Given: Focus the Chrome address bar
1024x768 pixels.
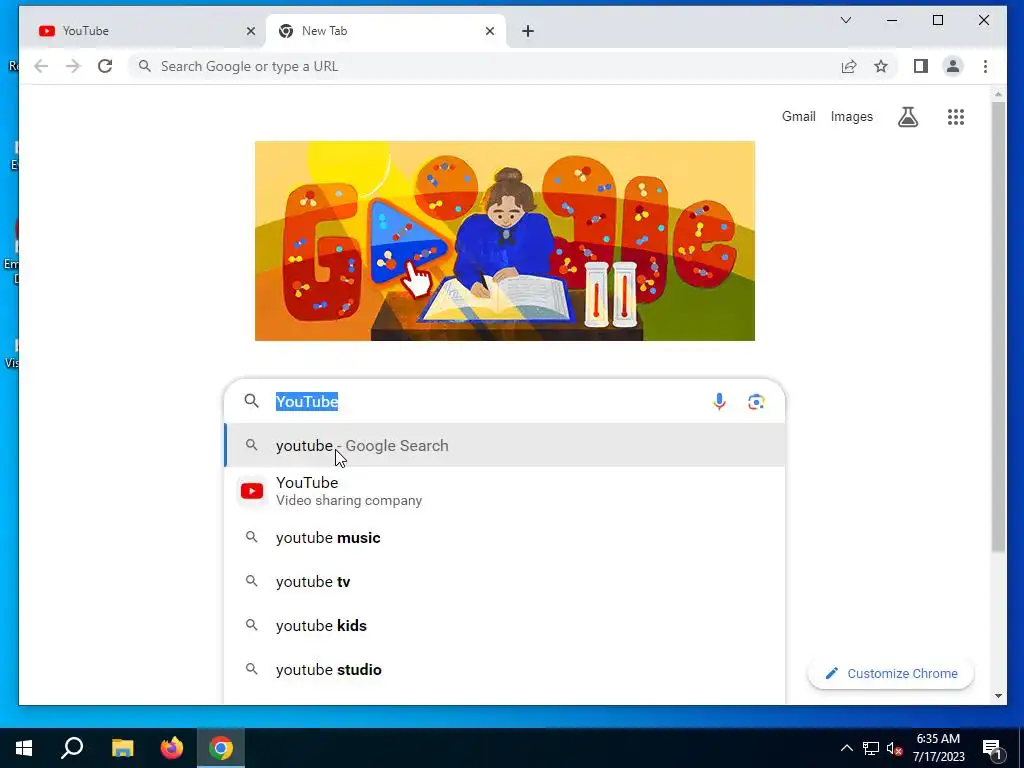Looking at the screenshot, I should [x=483, y=66].
